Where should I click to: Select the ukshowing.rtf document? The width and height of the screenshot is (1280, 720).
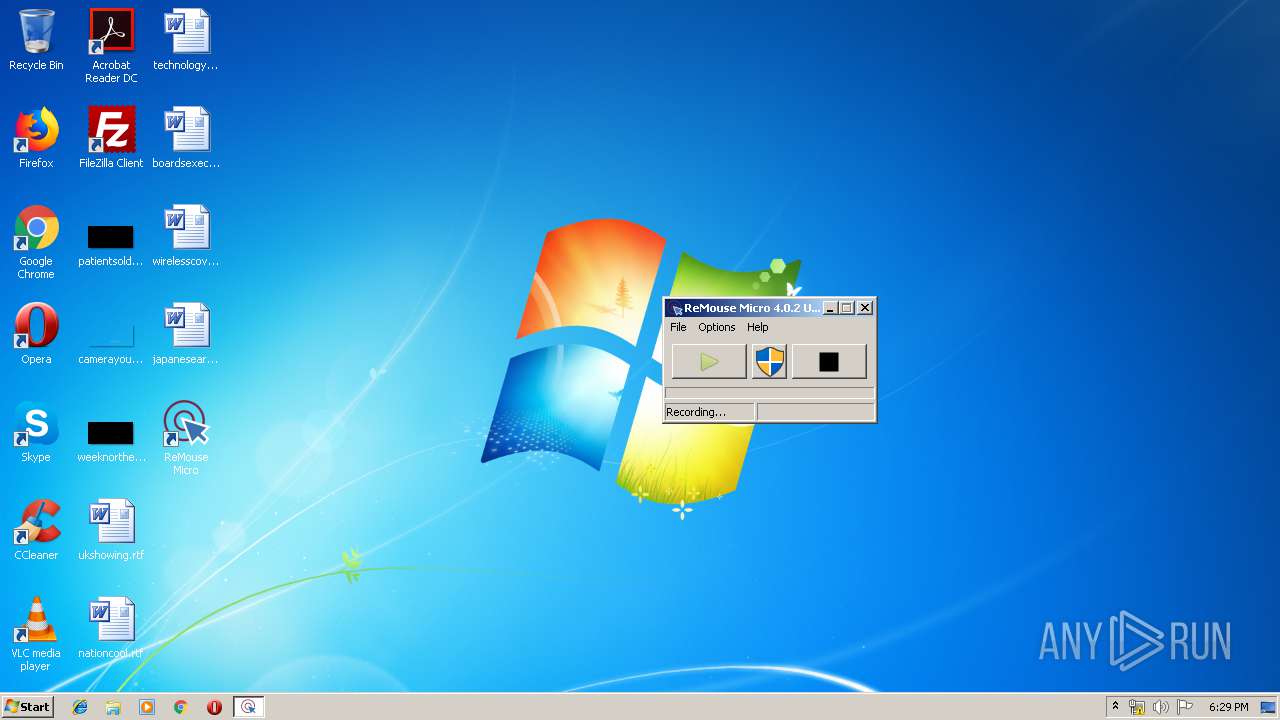coord(111,530)
